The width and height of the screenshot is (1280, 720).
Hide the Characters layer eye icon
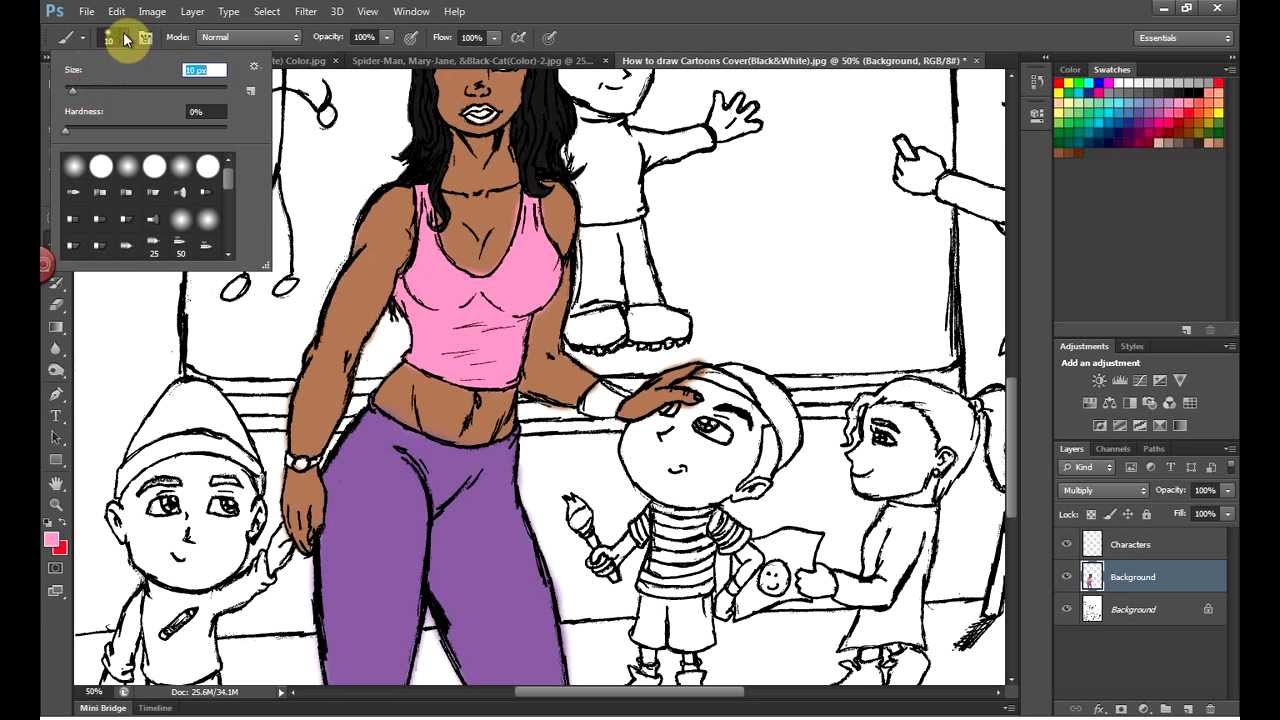[x=1066, y=545]
